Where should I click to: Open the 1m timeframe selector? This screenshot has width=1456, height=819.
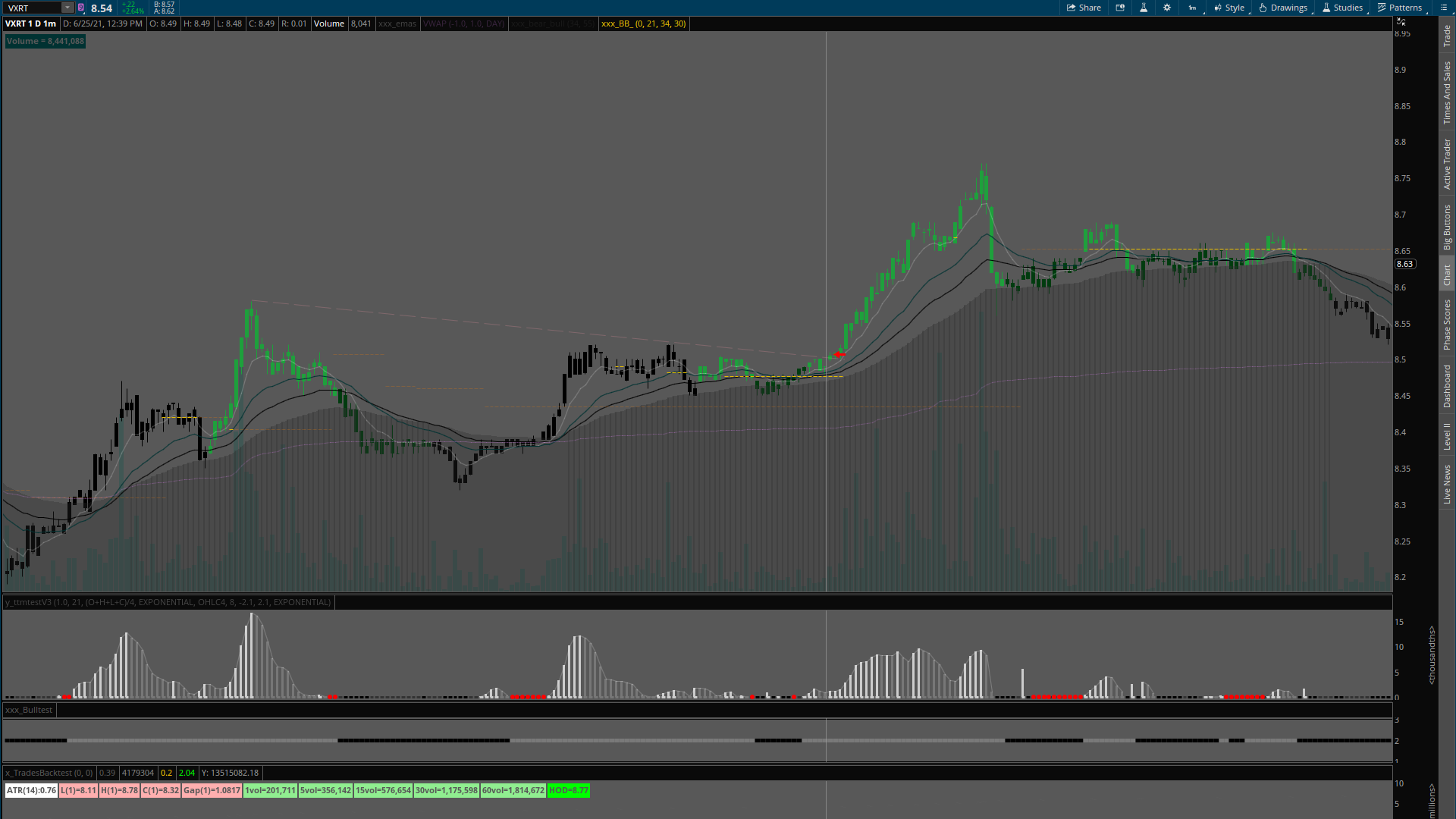1193,8
